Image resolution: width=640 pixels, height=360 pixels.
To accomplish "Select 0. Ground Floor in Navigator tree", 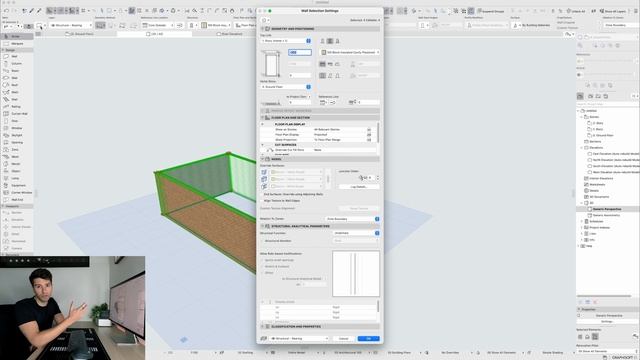I will click(602, 135).
